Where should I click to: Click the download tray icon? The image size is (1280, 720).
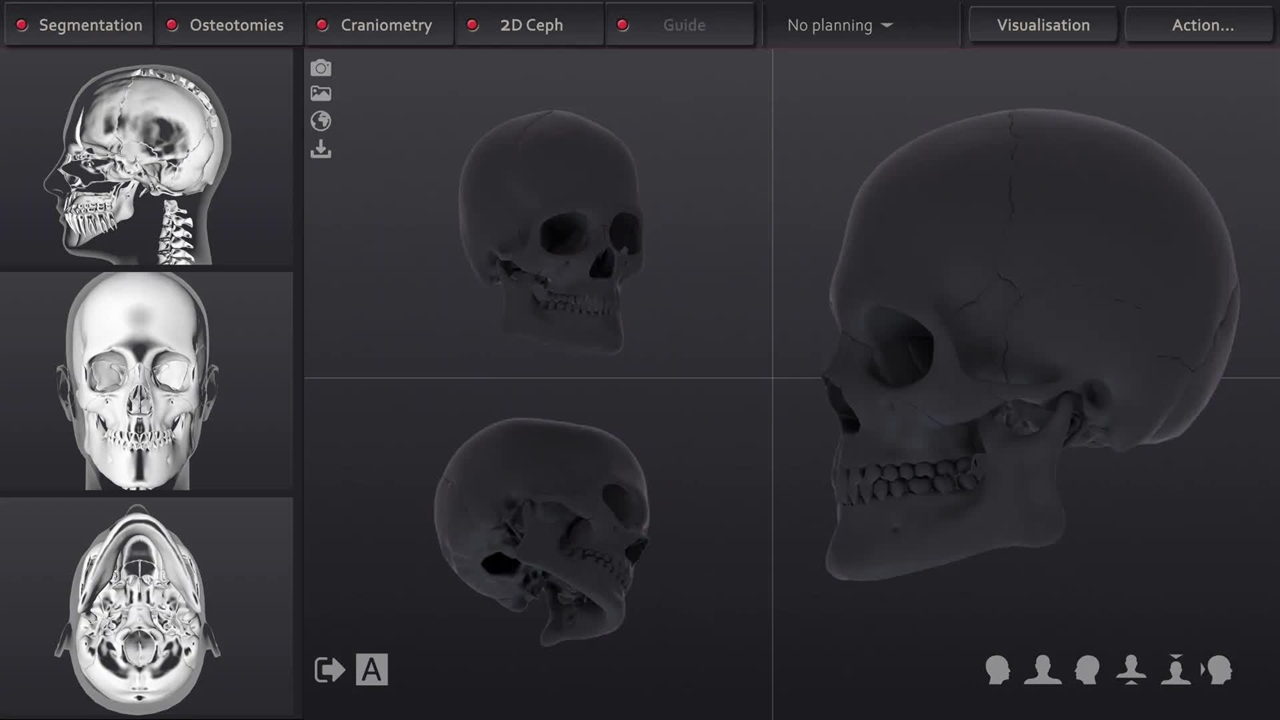(320, 149)
